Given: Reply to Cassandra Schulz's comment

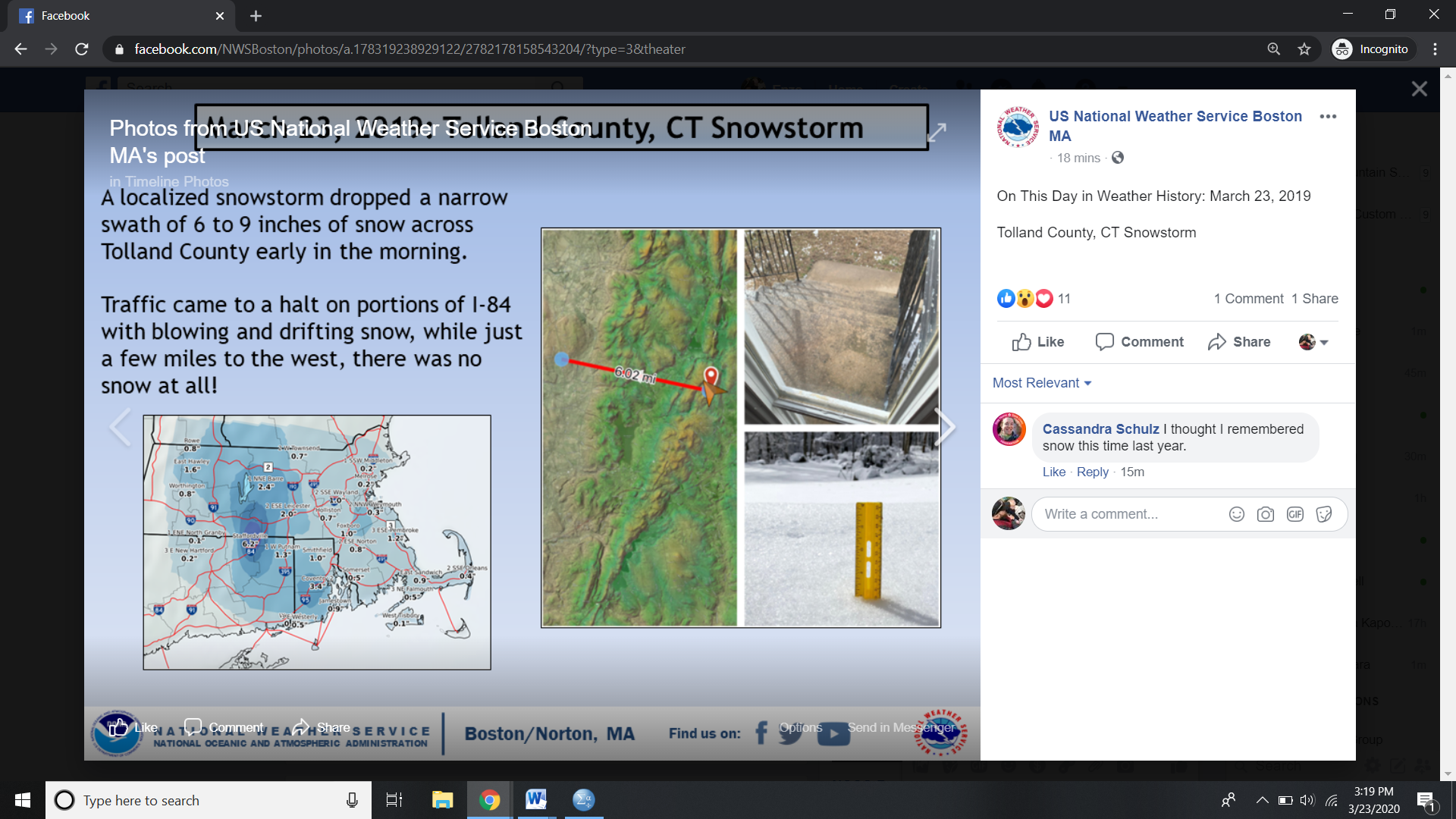Looking at the screenshot, I should point(1092,472).
